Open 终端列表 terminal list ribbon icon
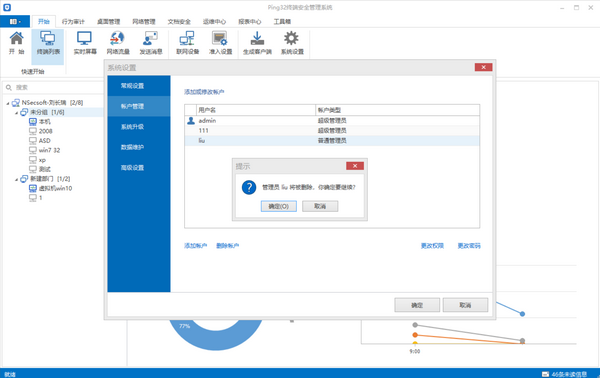Viewport: 600px width, 378px height. [48, 43]
